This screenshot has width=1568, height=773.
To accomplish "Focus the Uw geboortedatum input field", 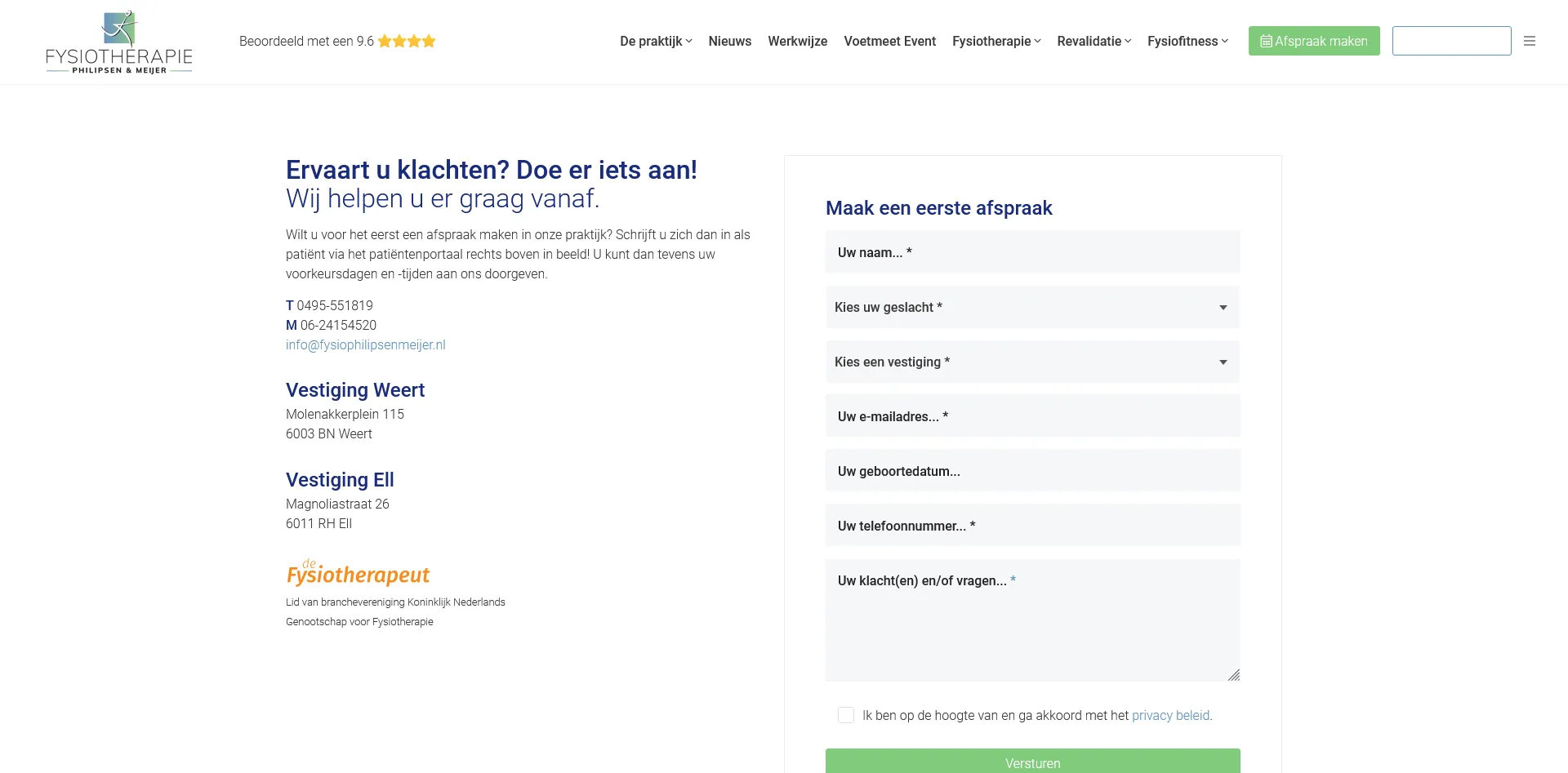I will click(x=1033, y=471).
